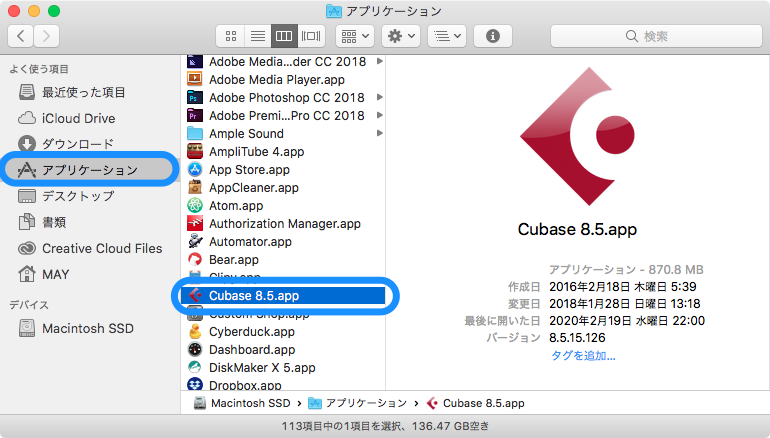
Task: Switch to list view
Action: pyautogui.click(x=258, y=36)
